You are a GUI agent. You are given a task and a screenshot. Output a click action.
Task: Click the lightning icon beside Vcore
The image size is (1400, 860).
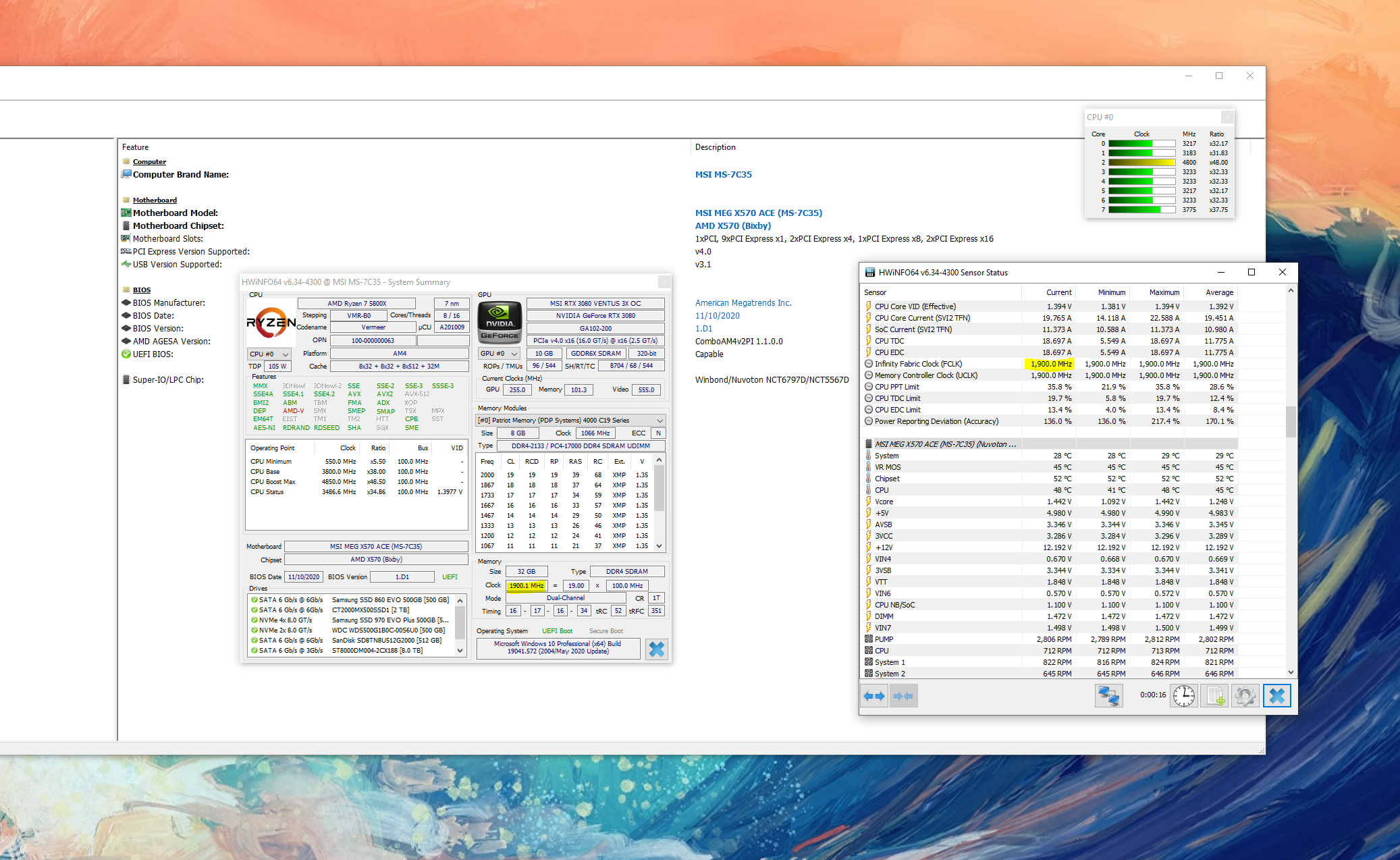click(x=869, y=502)
